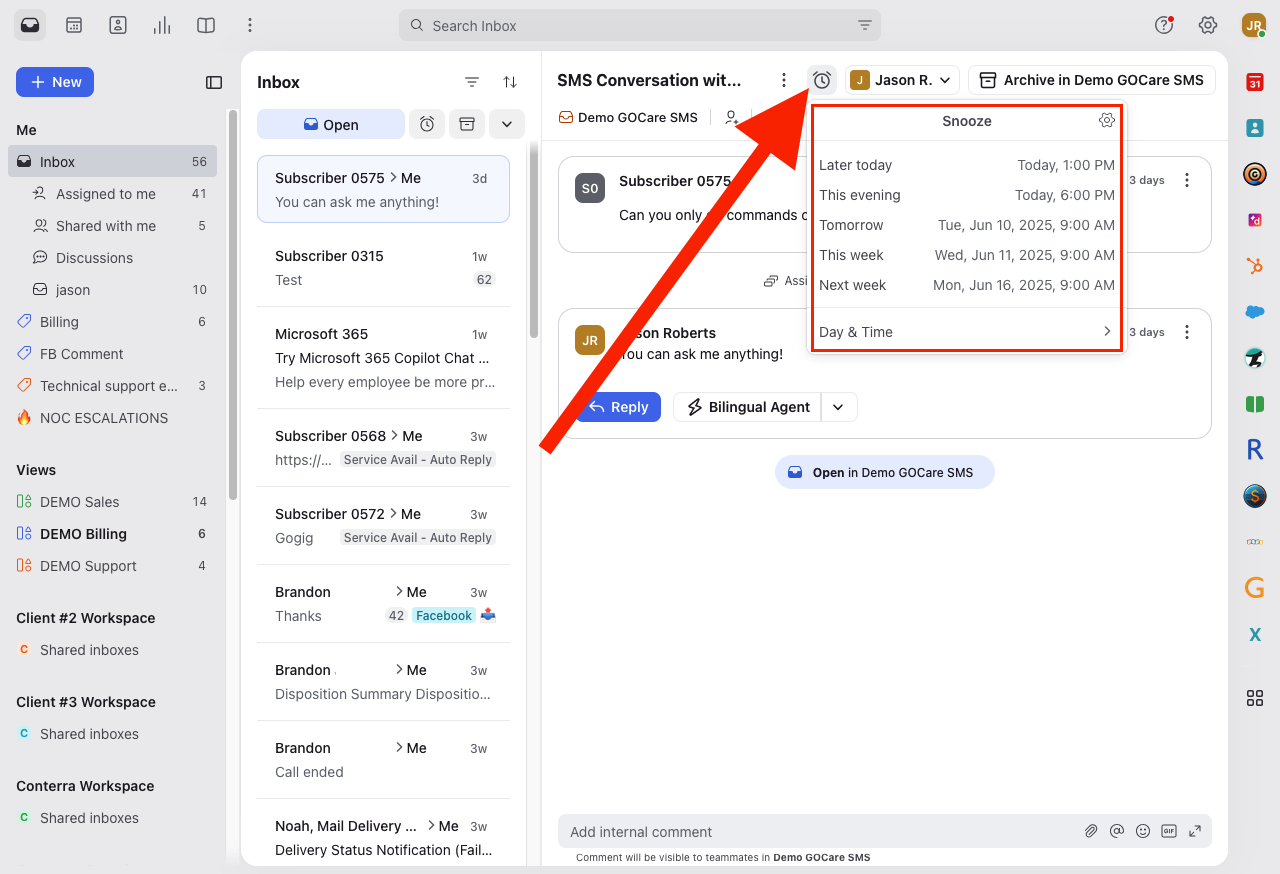Choose This week snooze option
Viewport: 1280px width, 874px height.
point(967,255)
